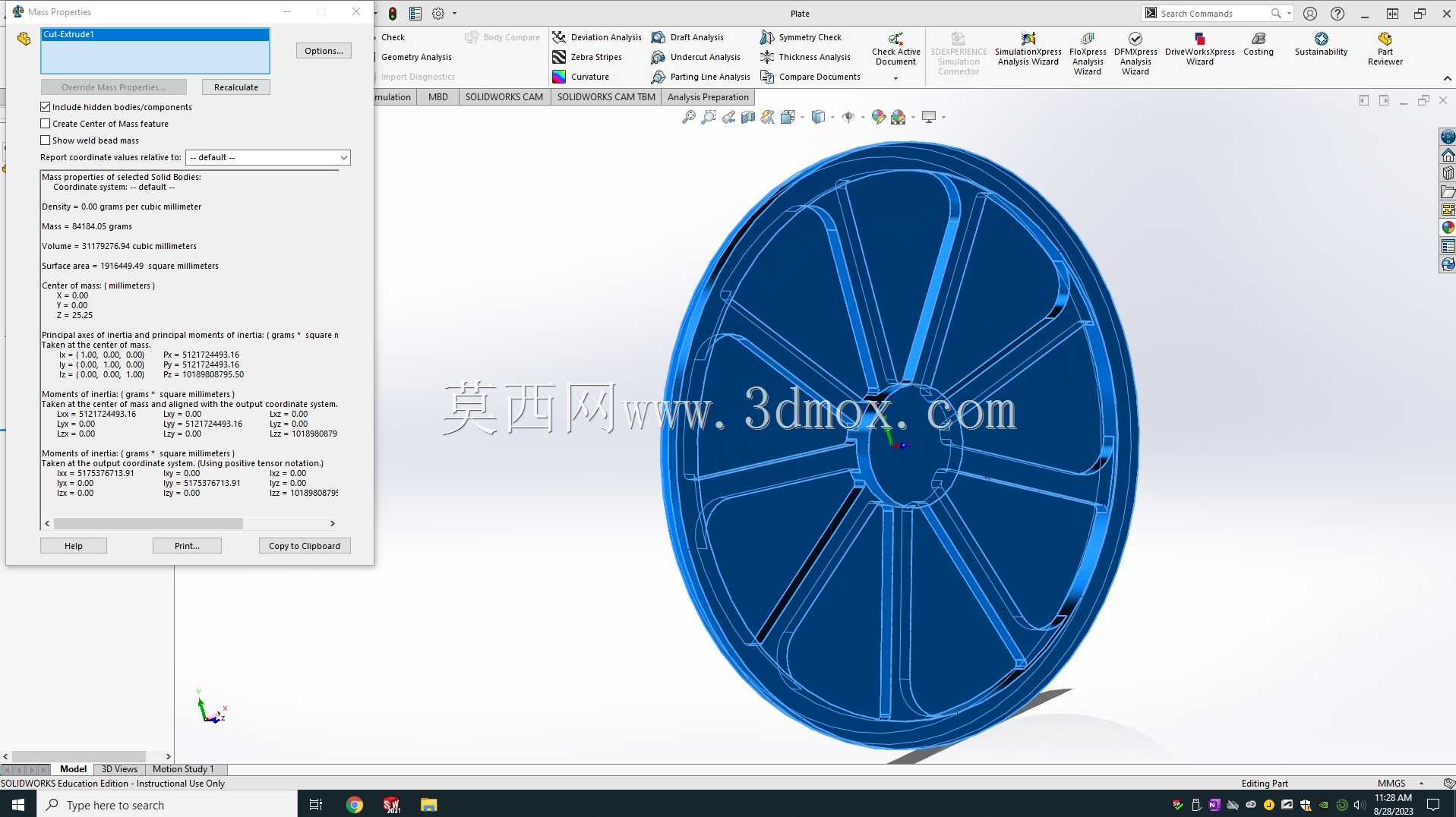The image size is (1456, 817).
Task: Click the Zoom to Fit icon
Action: click(688, 117)
